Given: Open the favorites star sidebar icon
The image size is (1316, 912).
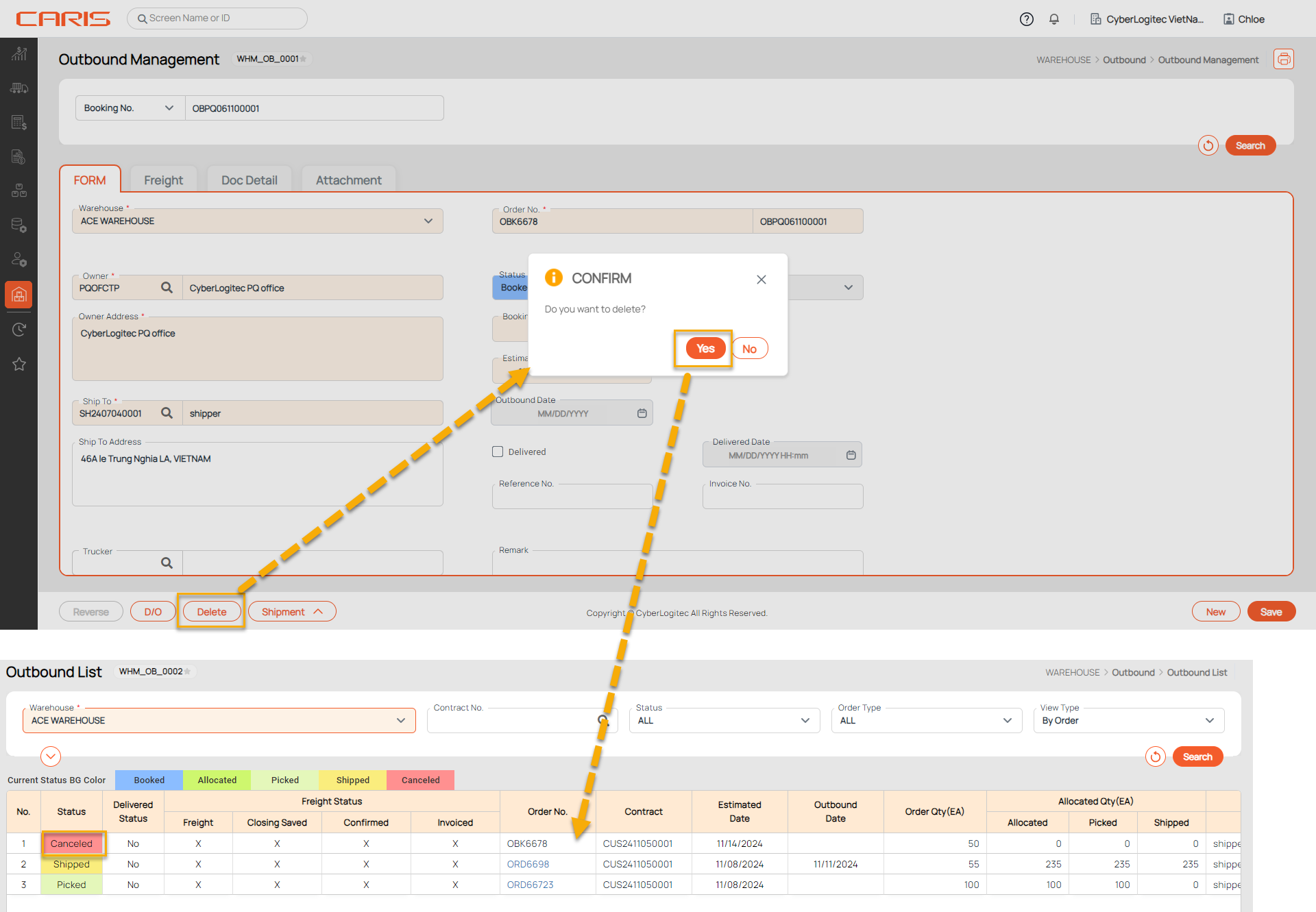Looking at the screenshot, I should click(x=19, y=364).
